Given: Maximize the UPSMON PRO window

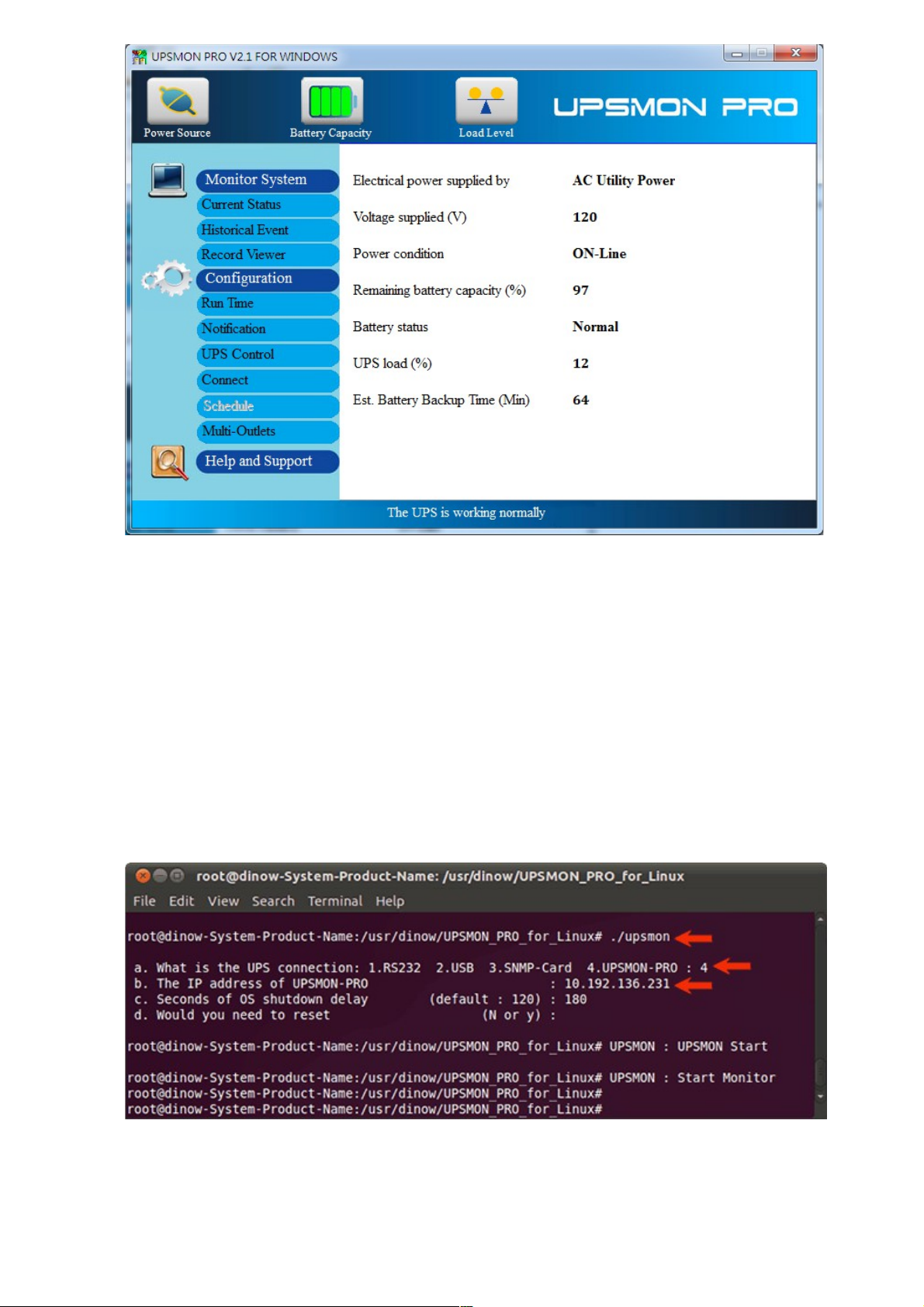Looking at the screenshot, I should 762,53.
